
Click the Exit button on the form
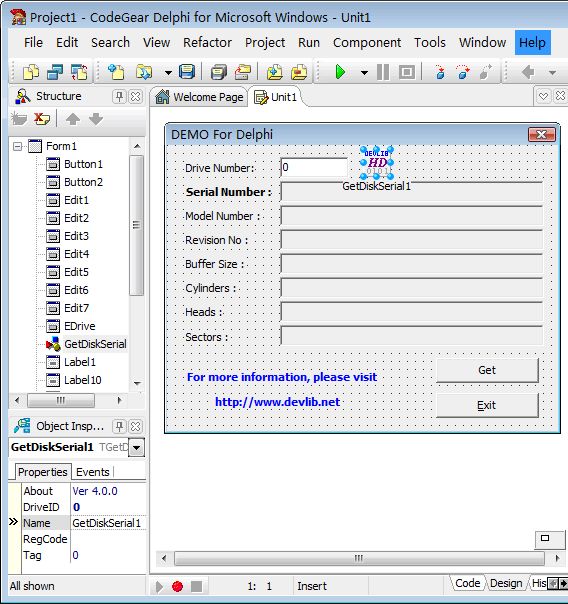click(487, 405)
